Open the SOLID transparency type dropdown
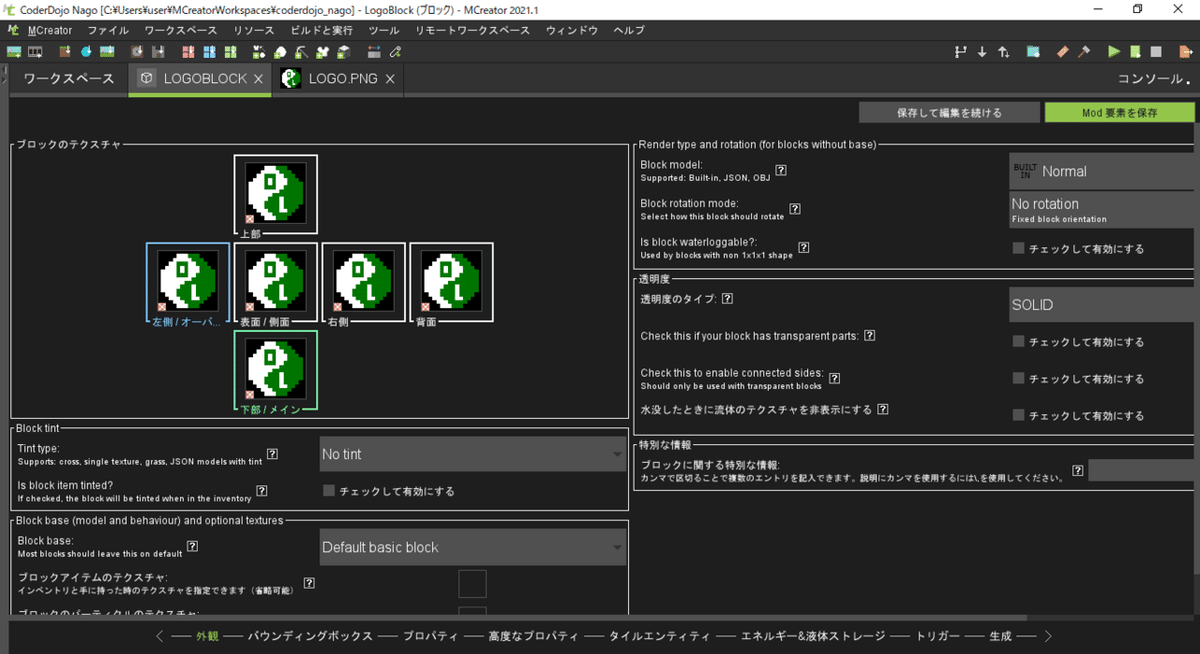This screenshot has width=1200, height=654. click(1100, 304)
